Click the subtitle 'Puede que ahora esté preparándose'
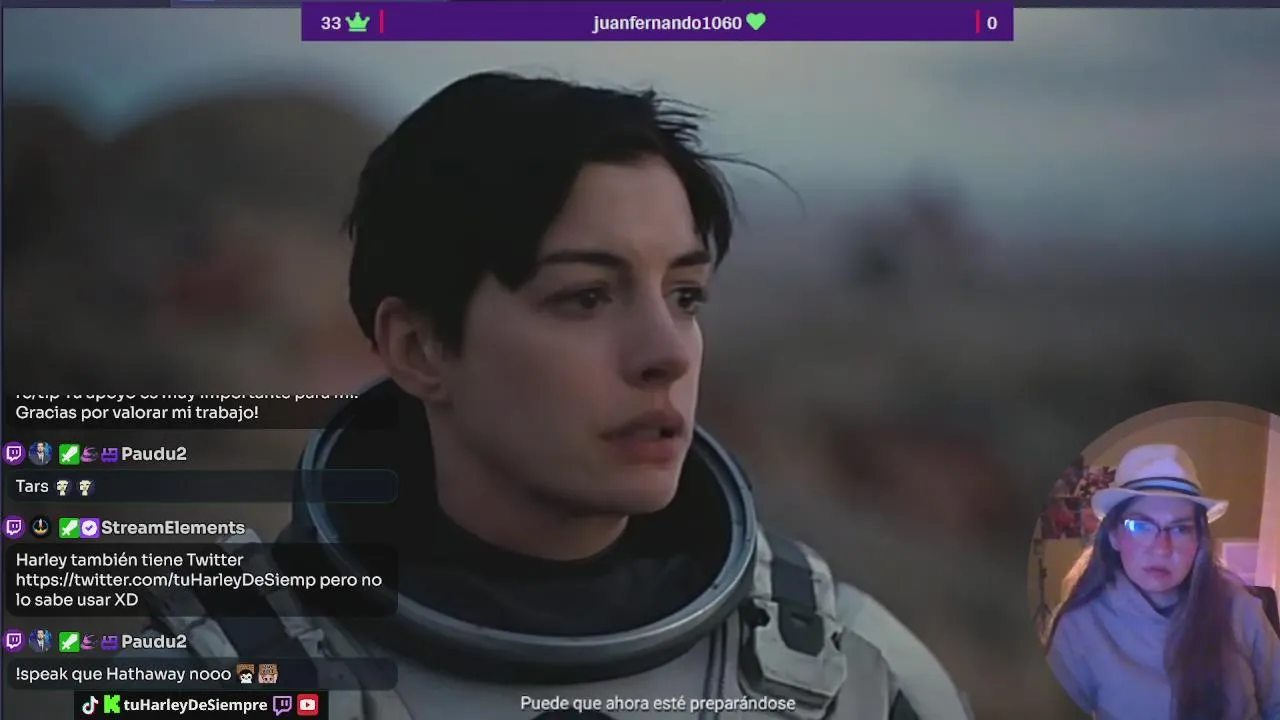This screenshot has width=1280, height=720. point(658,703)
